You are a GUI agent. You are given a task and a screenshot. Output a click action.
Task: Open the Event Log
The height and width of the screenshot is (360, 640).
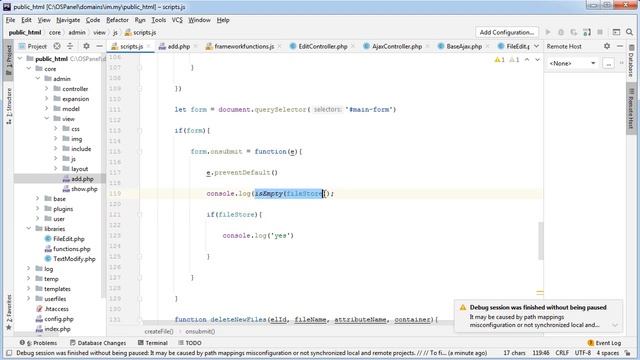[x=604, y=343]
